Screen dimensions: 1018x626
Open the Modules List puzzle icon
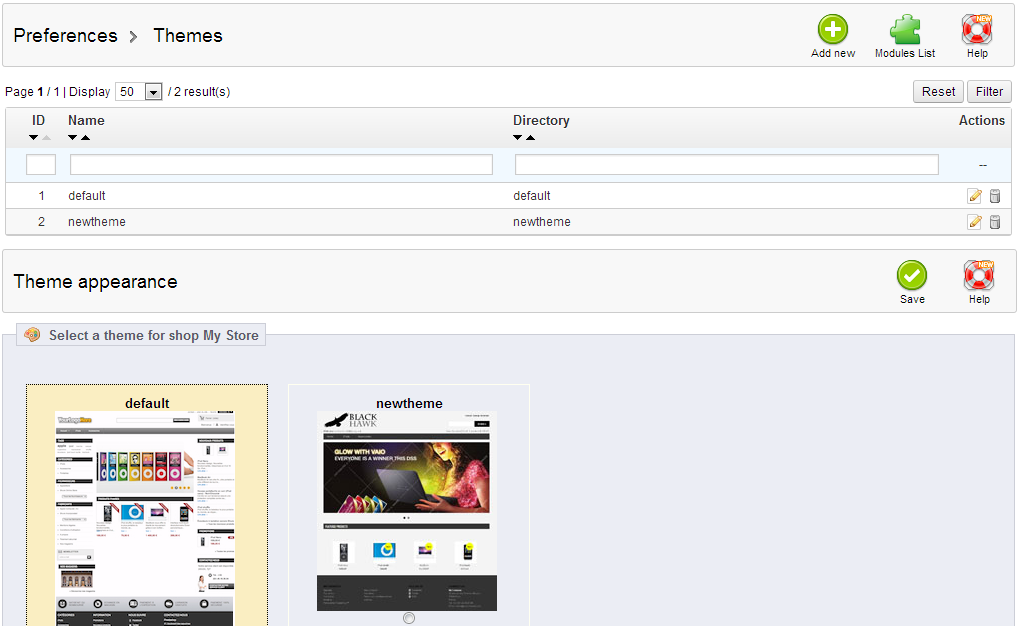(x=904, y=30)
